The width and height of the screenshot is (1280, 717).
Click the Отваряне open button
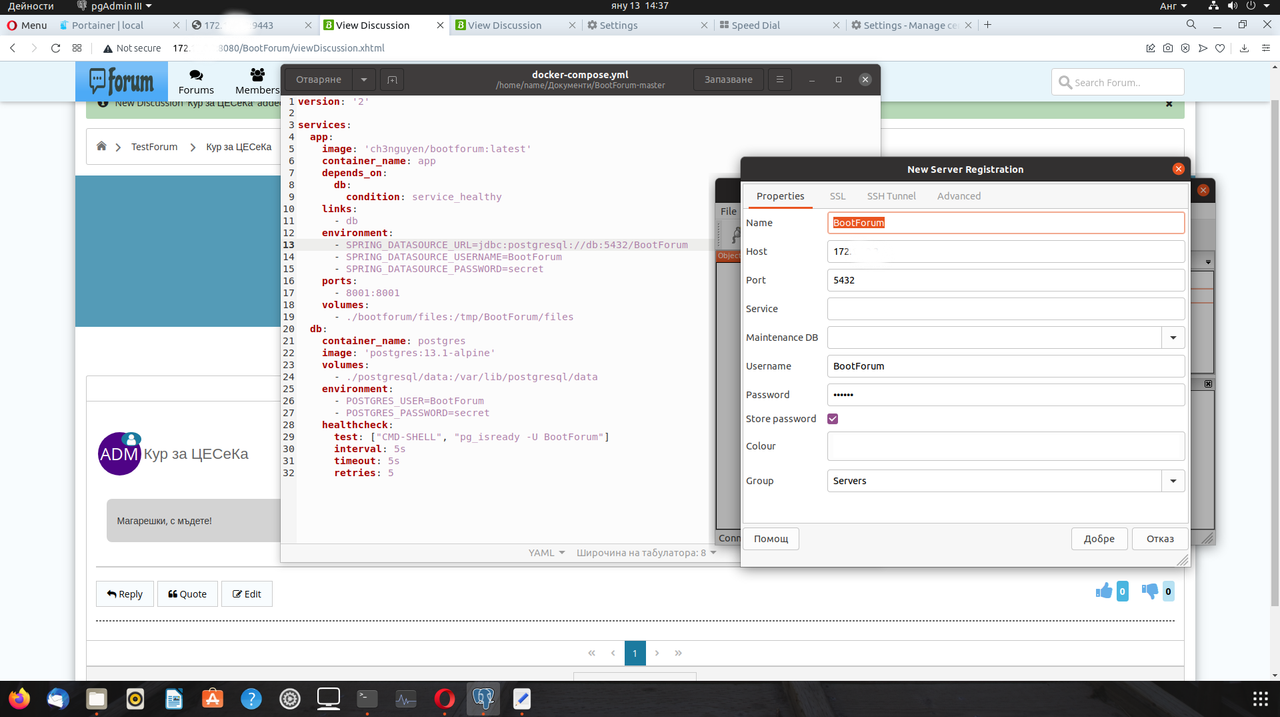coord(319,80)
